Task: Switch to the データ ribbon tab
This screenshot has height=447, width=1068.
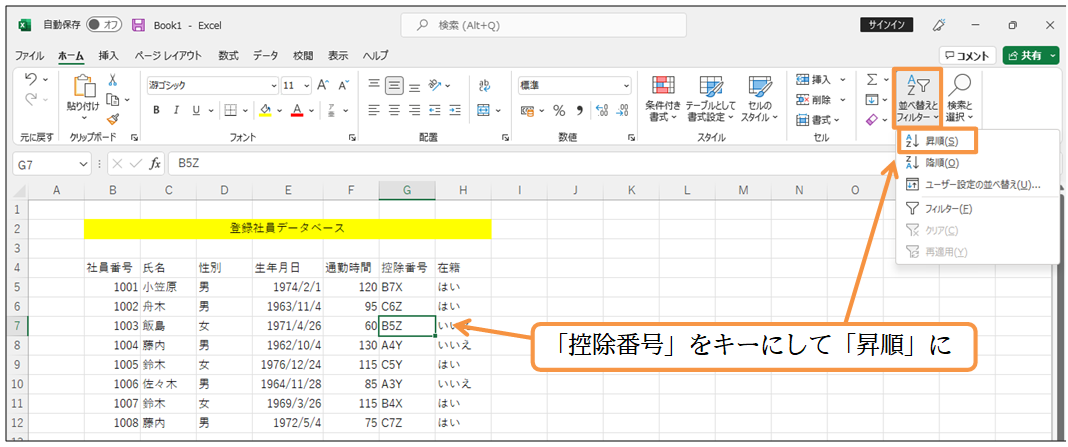Action: tap(265, 55)
